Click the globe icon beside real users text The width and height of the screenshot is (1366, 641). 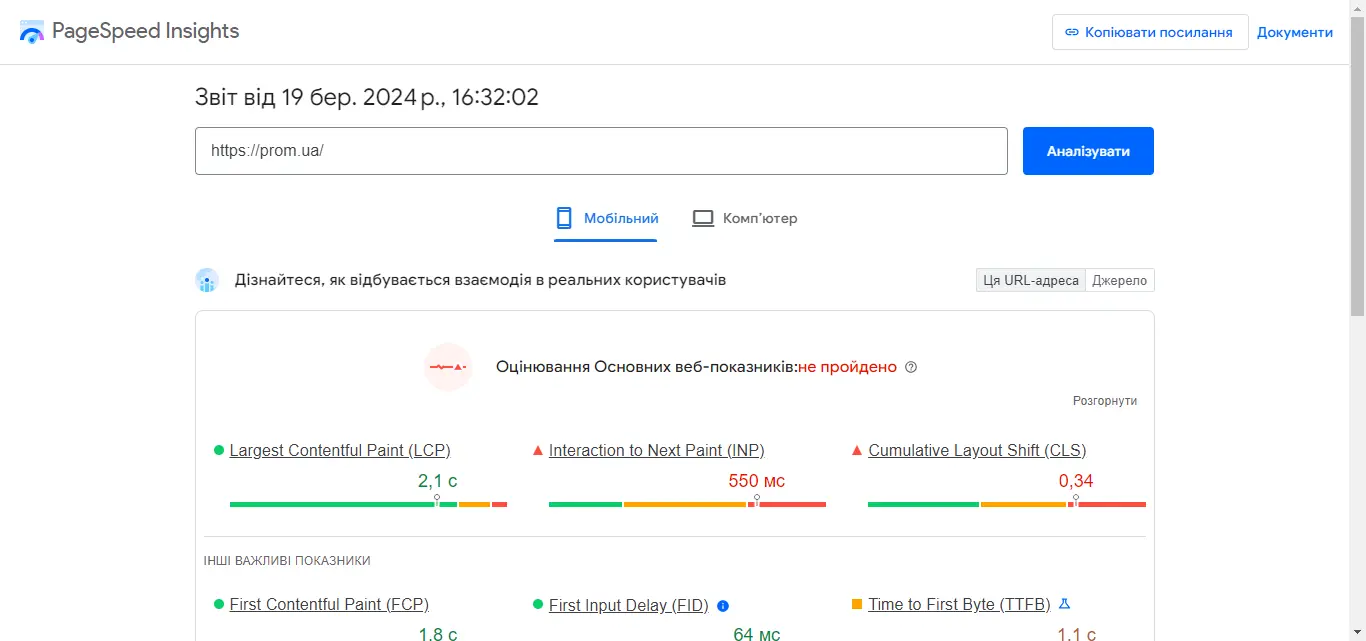pos(207,280)
